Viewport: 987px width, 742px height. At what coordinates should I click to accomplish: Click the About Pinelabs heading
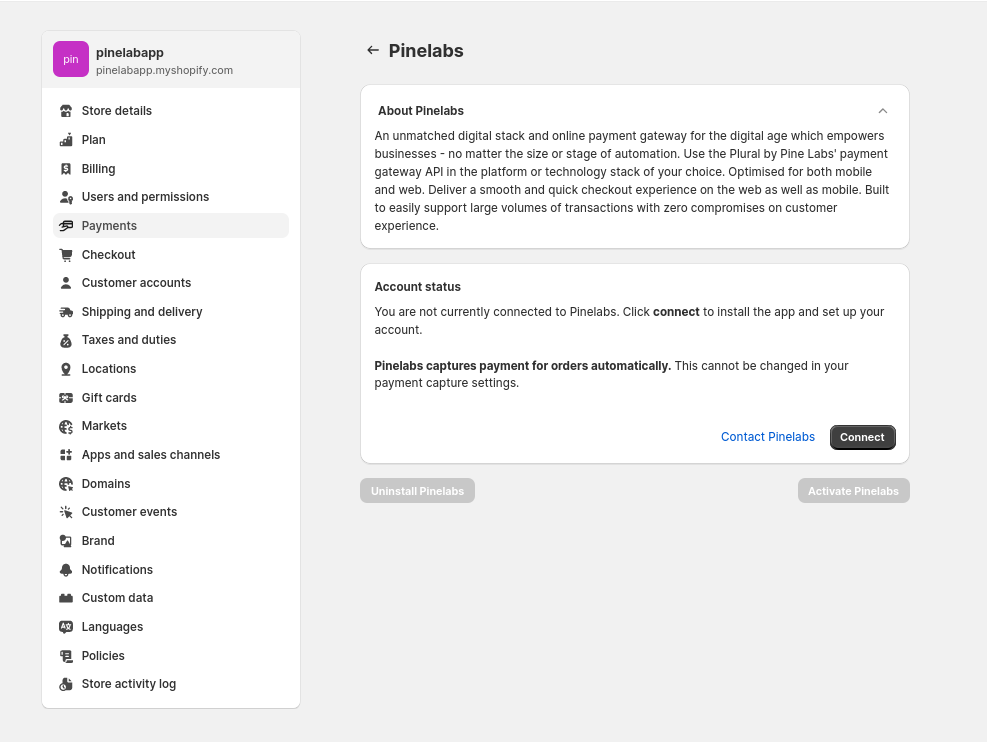420,111
